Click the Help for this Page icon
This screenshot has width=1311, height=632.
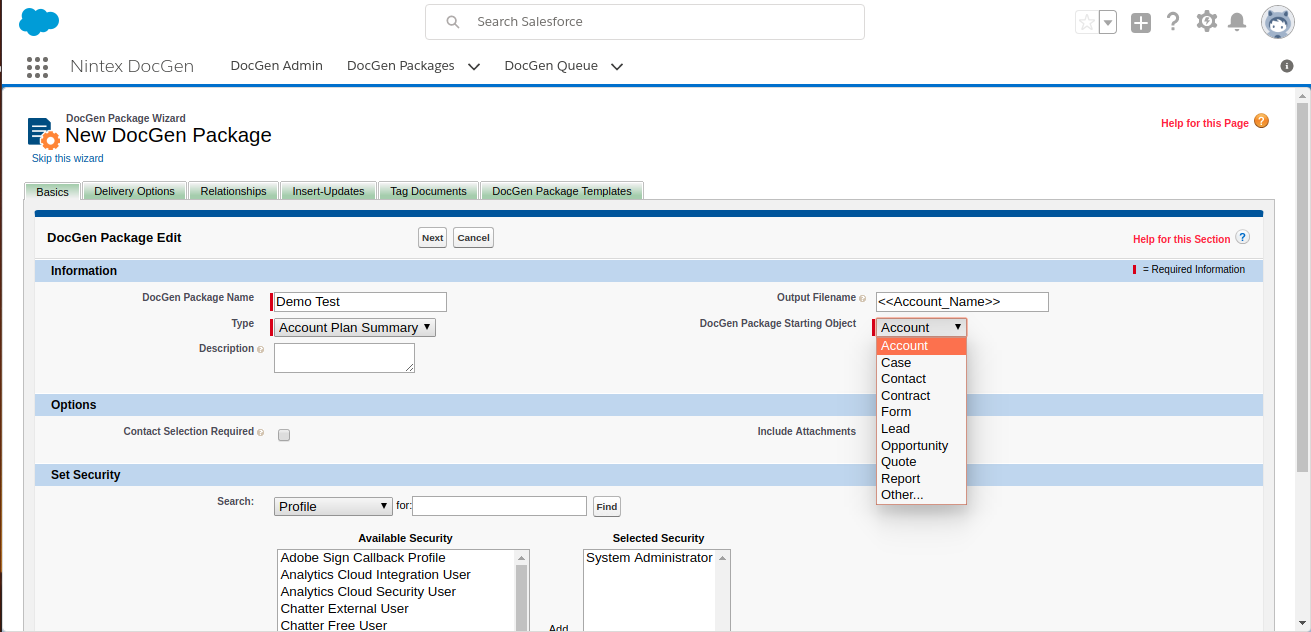1261,122
